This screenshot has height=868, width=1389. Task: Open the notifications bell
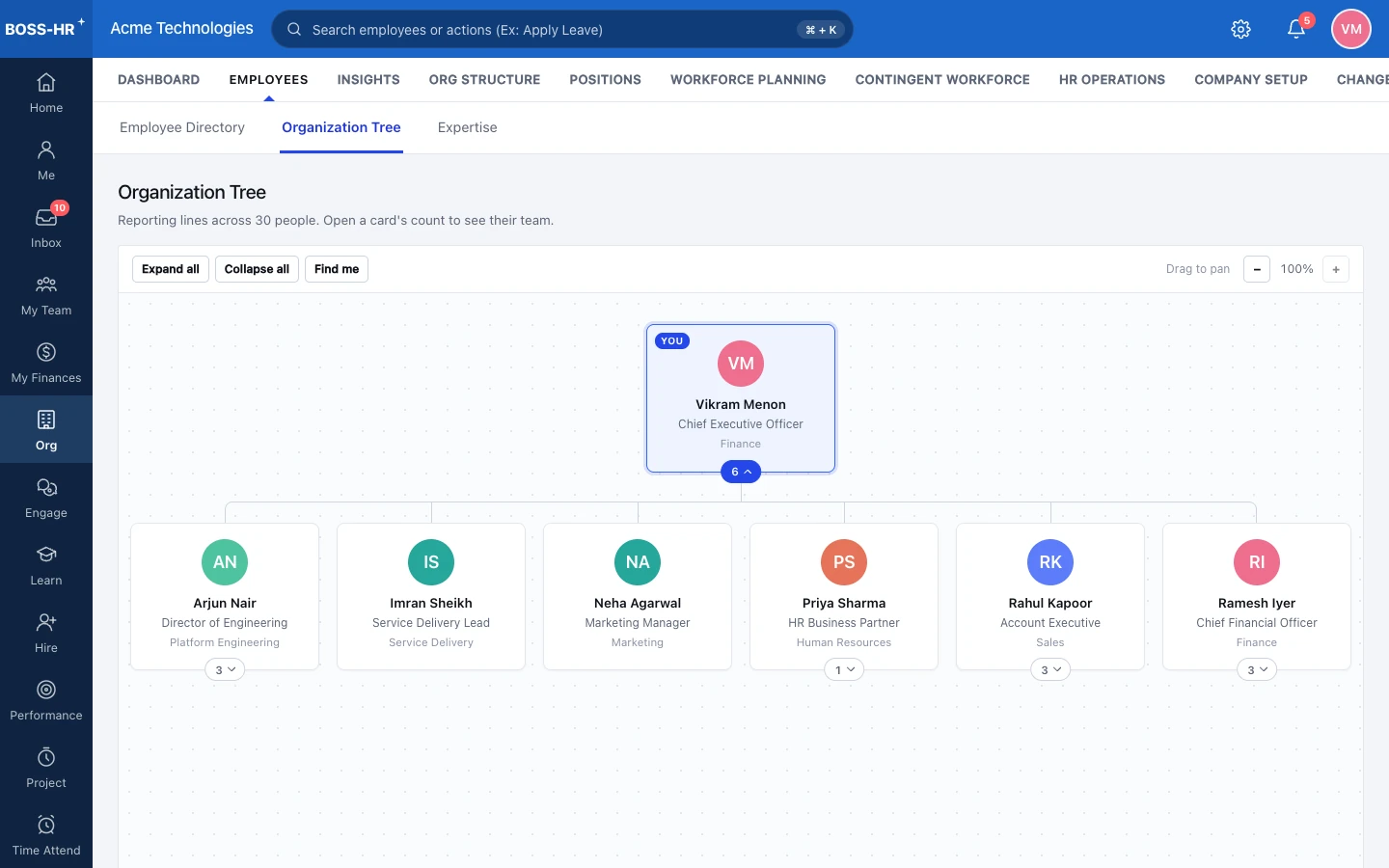(1296, 29)
